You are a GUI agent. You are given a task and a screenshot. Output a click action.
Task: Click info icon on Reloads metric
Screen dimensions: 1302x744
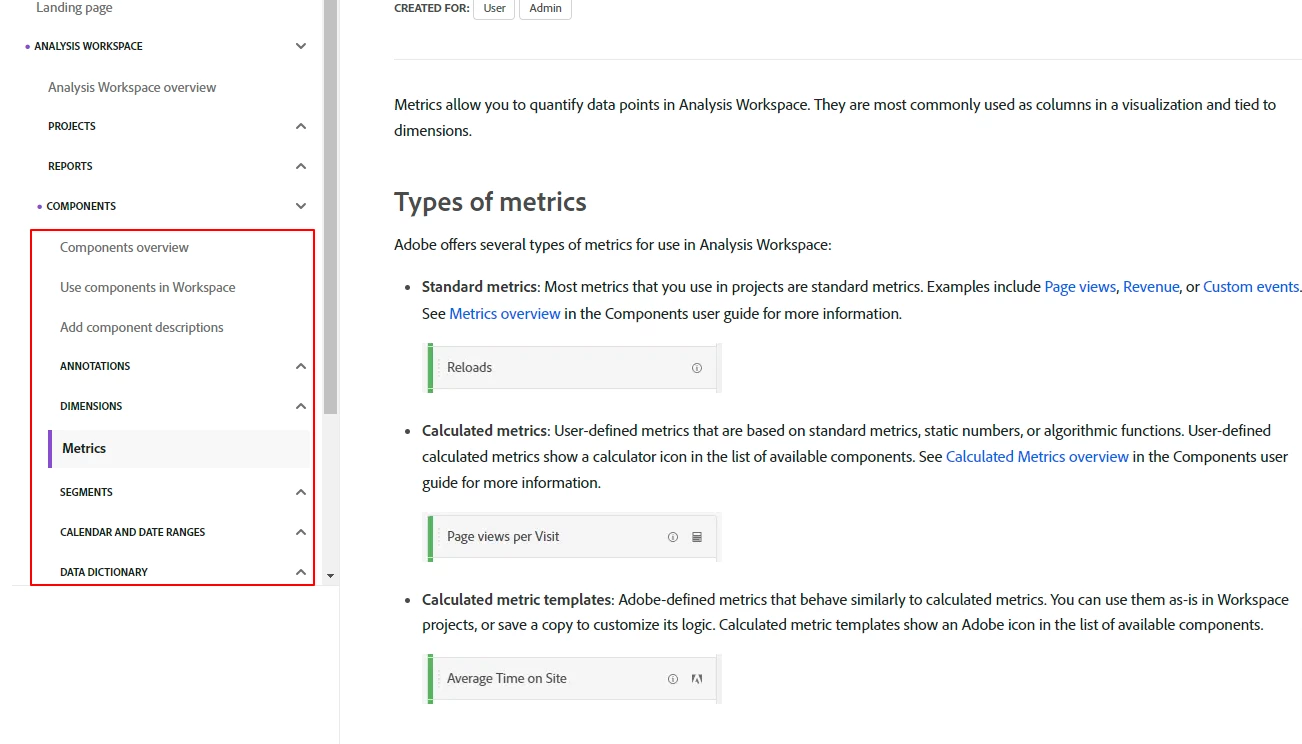[697, 368]
